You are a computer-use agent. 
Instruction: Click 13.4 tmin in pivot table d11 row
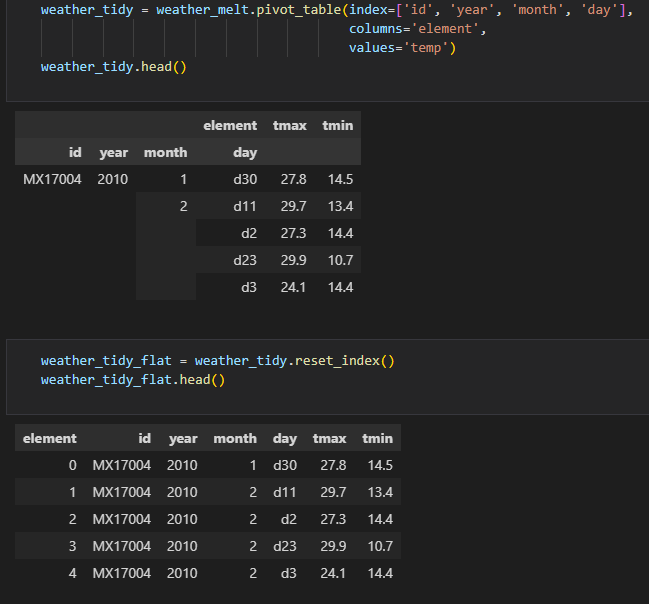[341, 206]
